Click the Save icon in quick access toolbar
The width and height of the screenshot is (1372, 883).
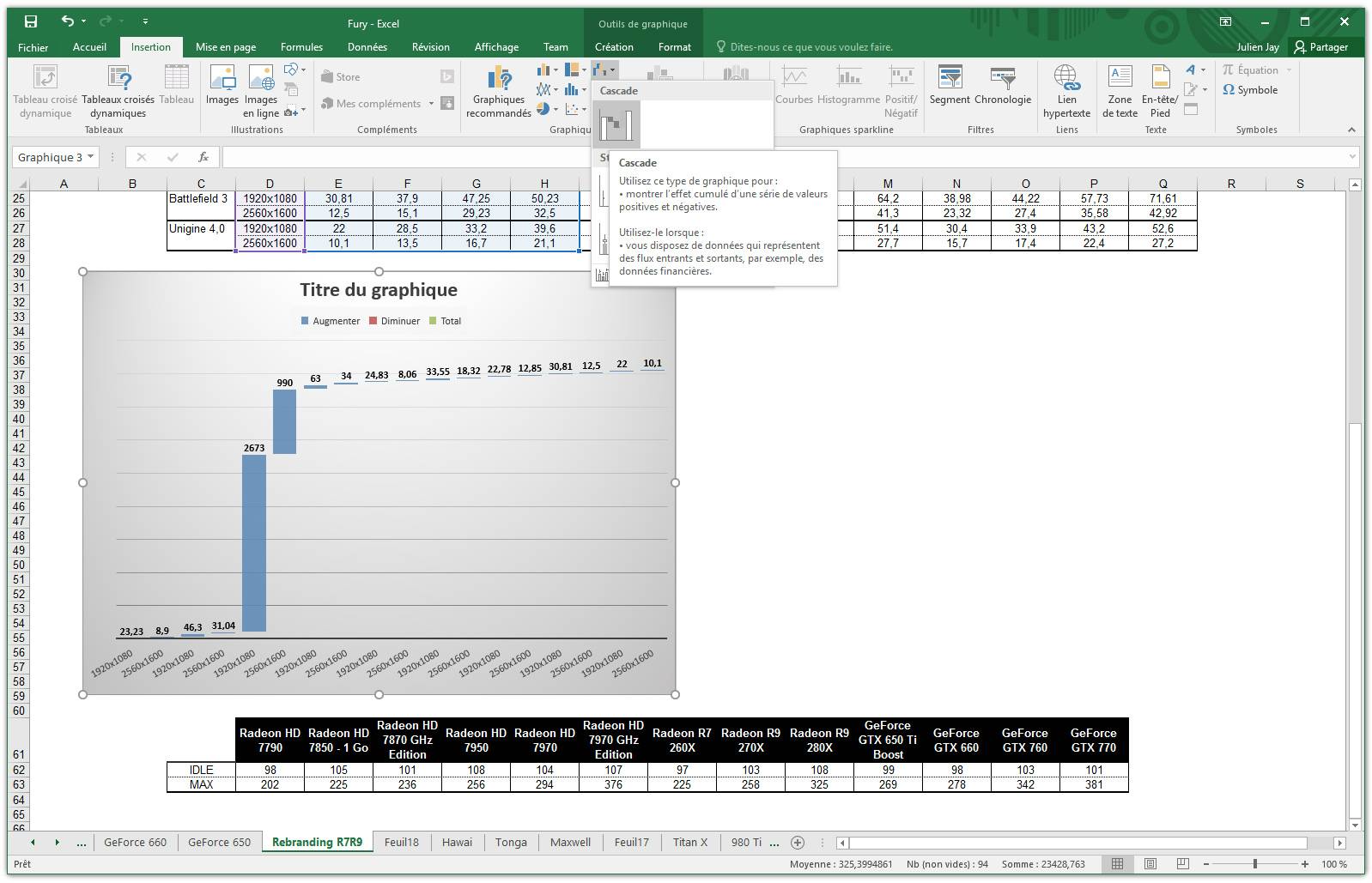click(x=31, y=21)
